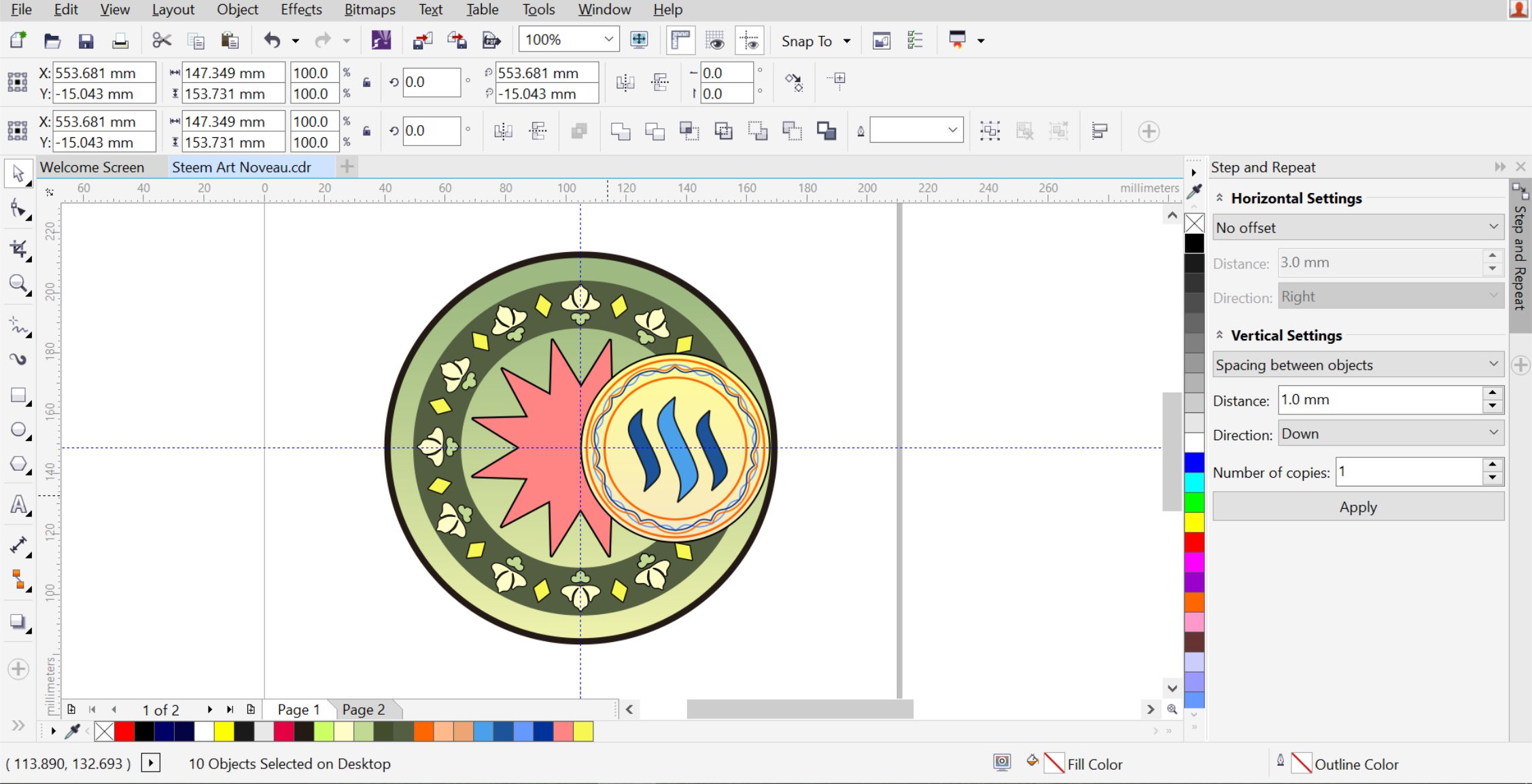Screen dimensions: 1532x784
Task: Click the No color swatch in right palette
Action: click(1194, 223)
